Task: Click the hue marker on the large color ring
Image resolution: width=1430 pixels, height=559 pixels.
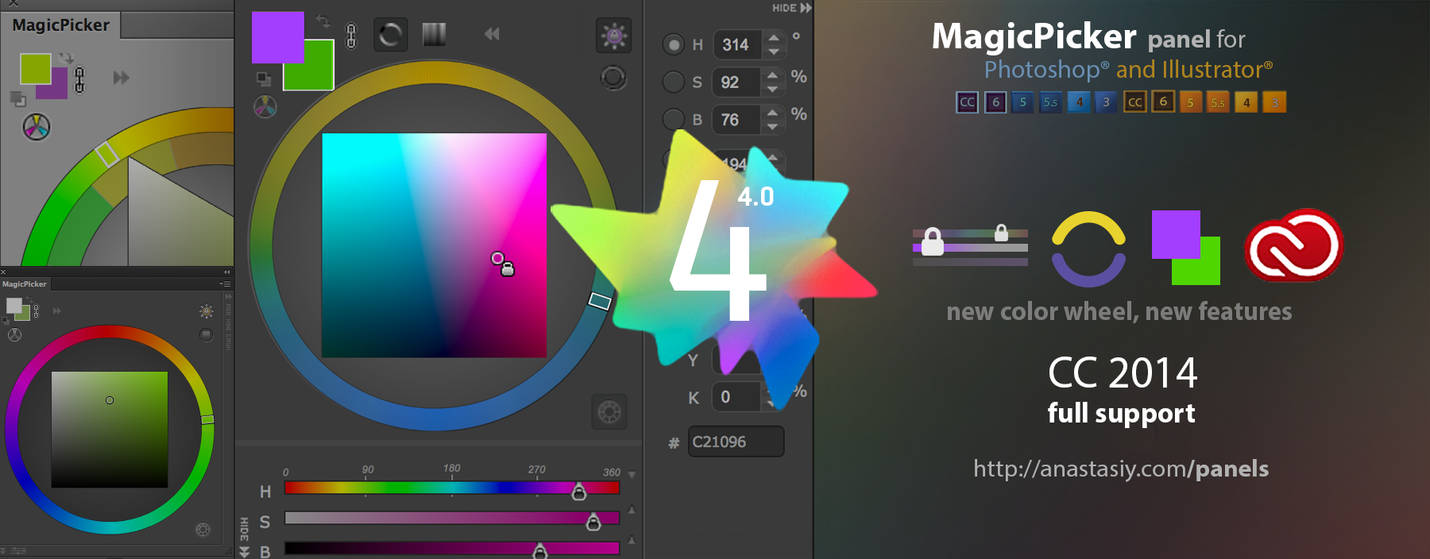Action: (x=600, y=300)
